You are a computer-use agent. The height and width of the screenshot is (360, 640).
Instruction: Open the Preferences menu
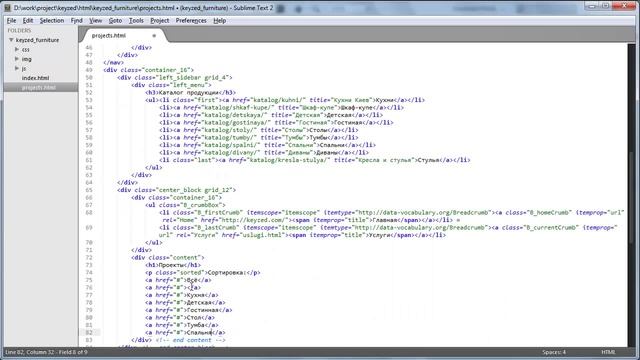tap(191, 20)
